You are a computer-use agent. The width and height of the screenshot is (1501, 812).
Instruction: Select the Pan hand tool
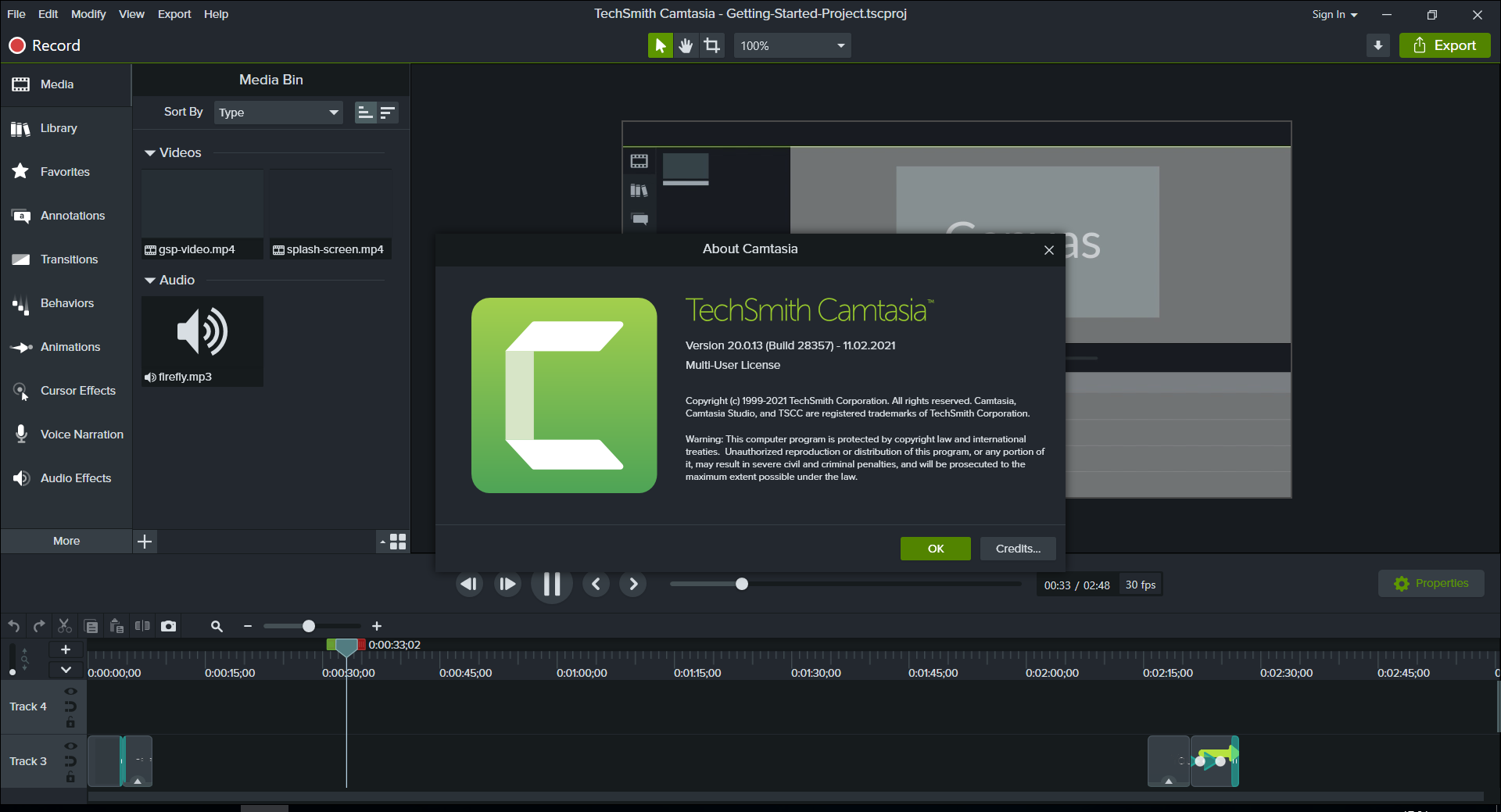[x=686, y=45]
